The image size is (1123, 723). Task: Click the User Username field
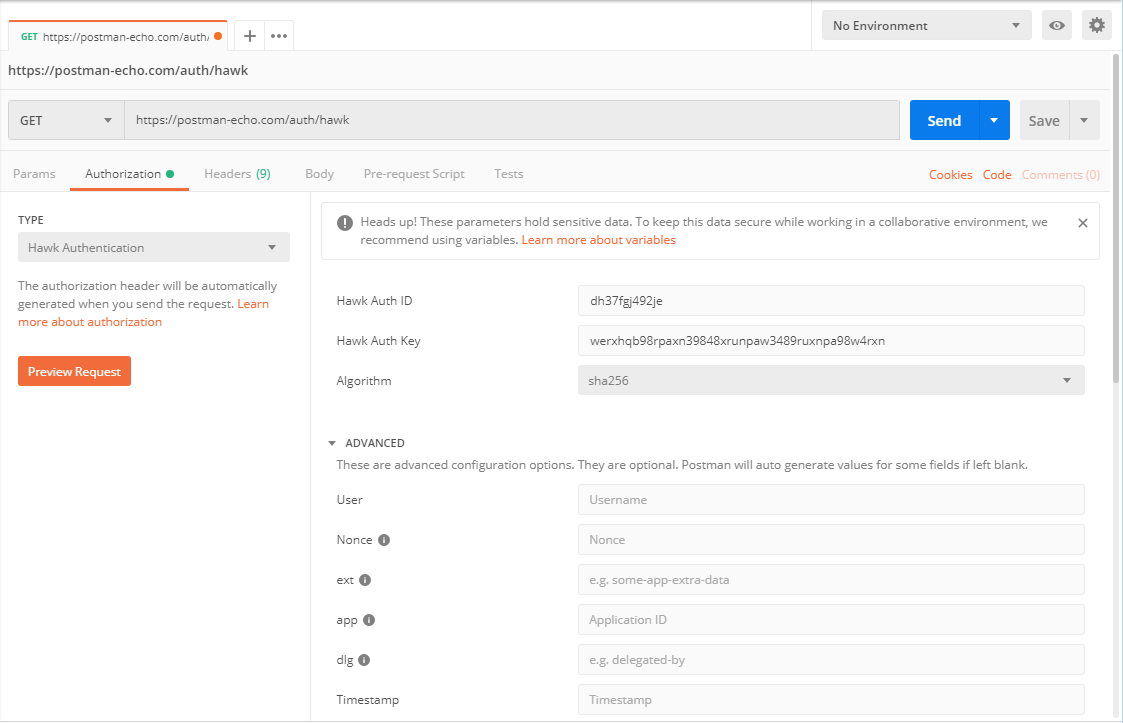click(x=831, y=500)
